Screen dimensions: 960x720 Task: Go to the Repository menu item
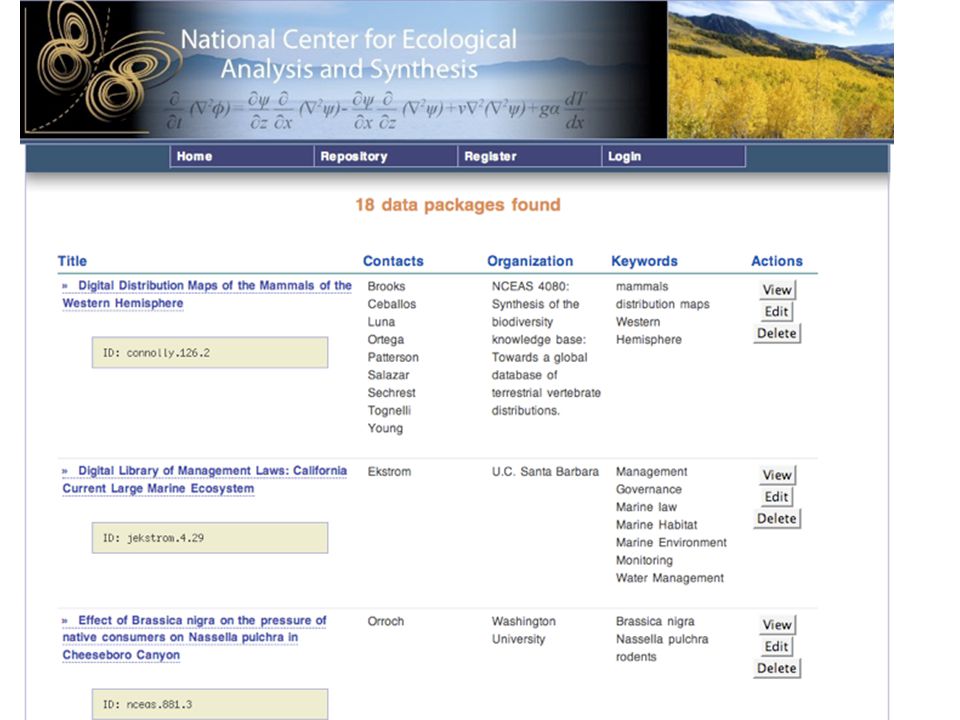pos(386,156)
